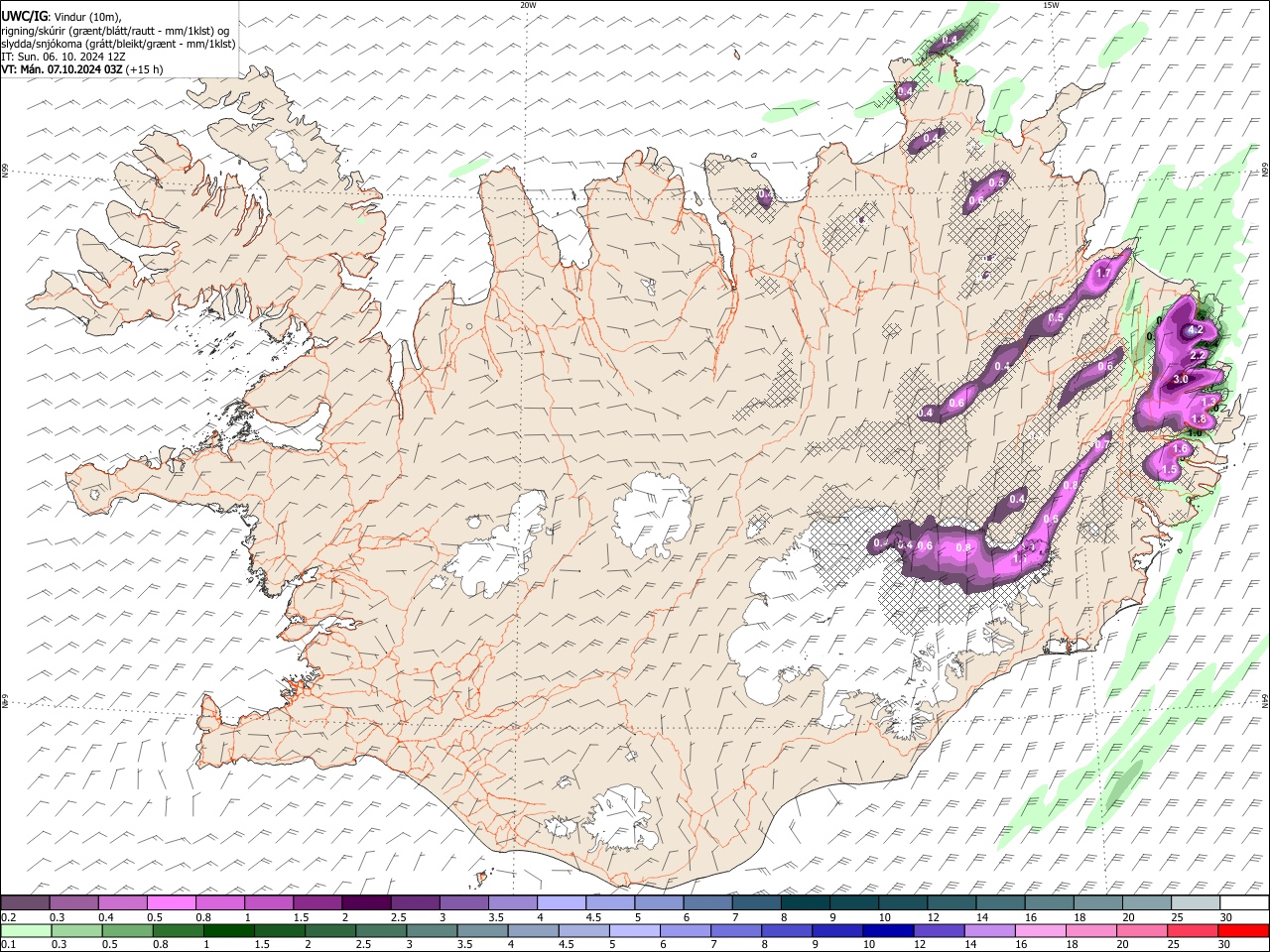
Task: Select bottom legend swatch between 1 and 1.5
Action: pyautogui.click(x=229, y=930)
